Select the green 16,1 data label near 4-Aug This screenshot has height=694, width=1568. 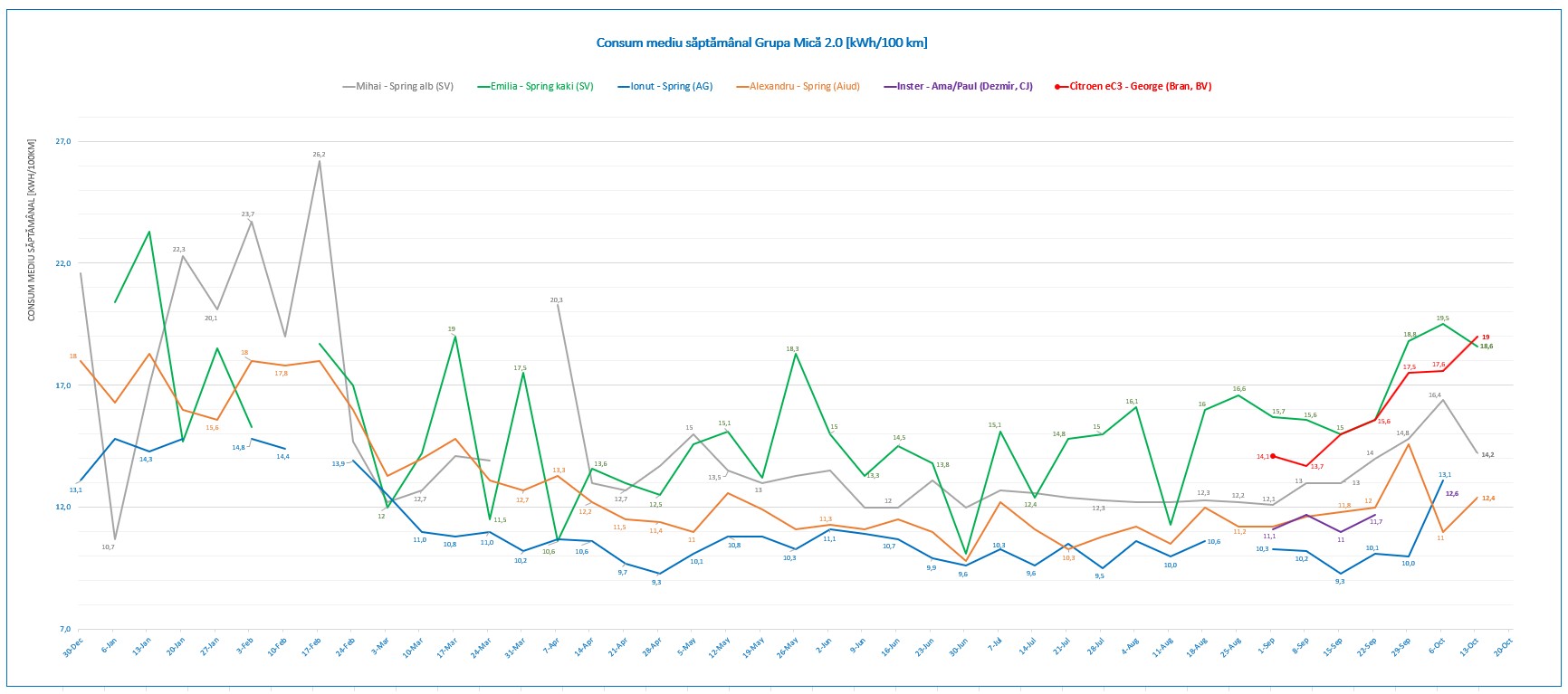(x=1132, y=401)
